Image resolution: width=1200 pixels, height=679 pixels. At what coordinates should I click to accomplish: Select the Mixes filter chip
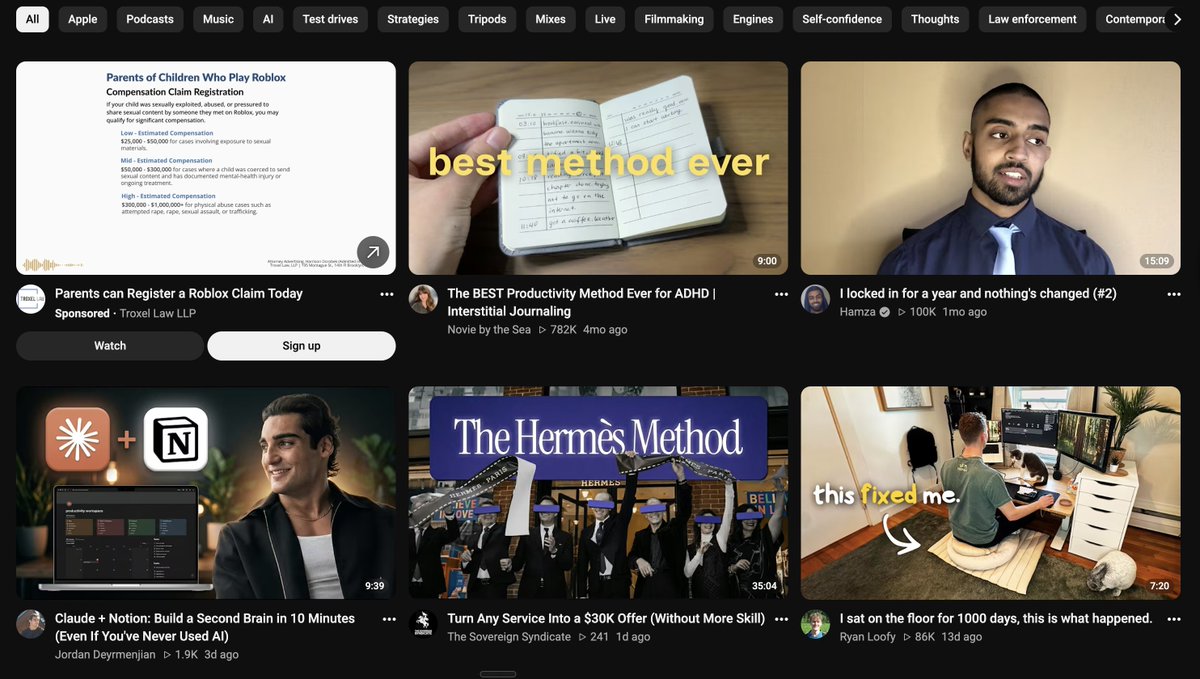[550, 19]
